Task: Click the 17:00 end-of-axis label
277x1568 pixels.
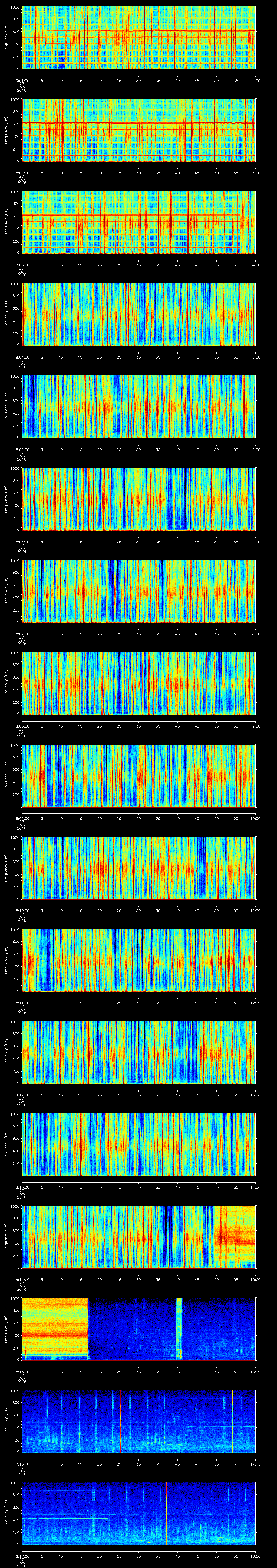Action: click(256, 1463)
